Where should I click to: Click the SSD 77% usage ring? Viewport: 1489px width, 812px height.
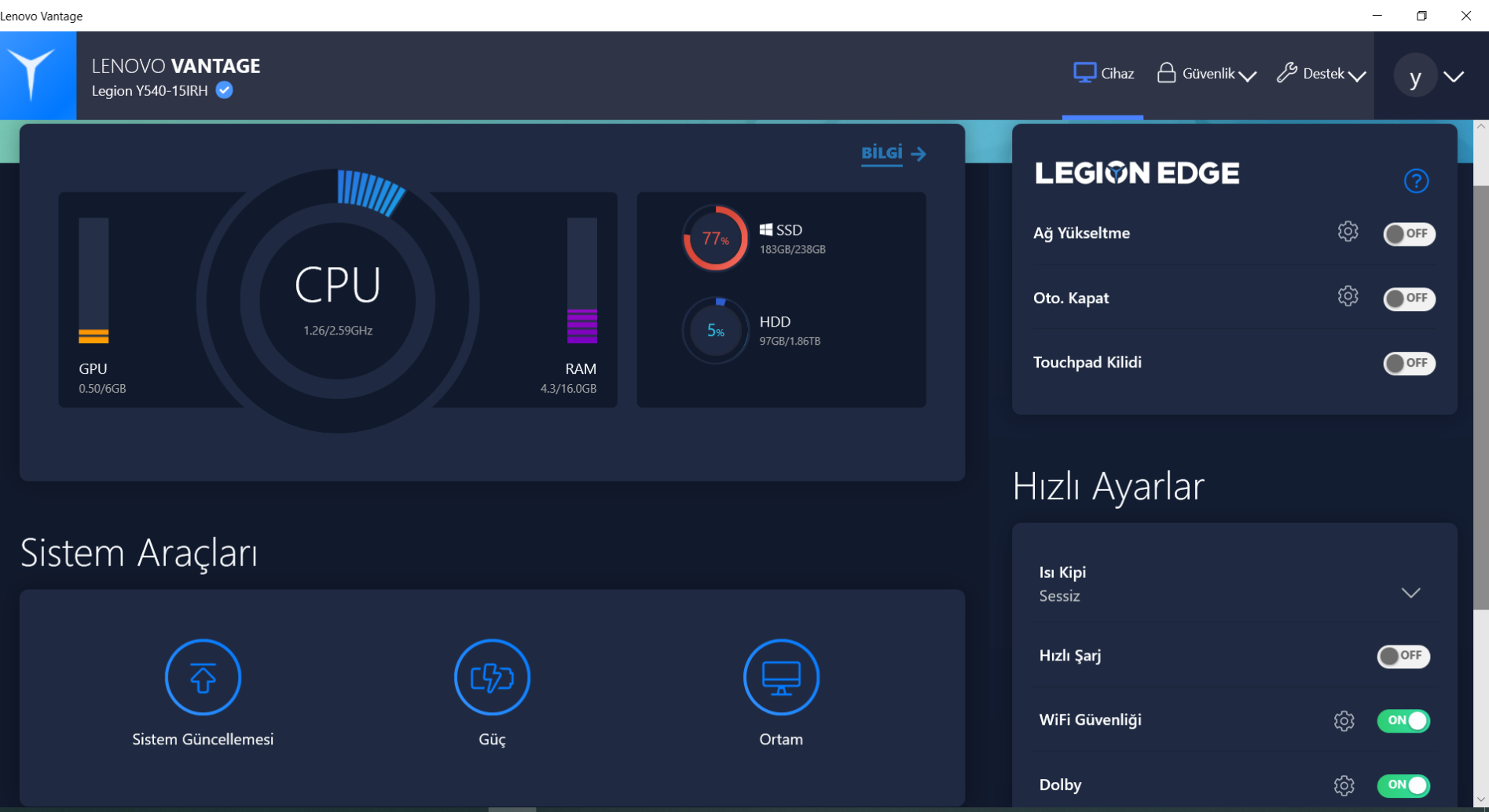pyautogui.click(x=715, y=238)
